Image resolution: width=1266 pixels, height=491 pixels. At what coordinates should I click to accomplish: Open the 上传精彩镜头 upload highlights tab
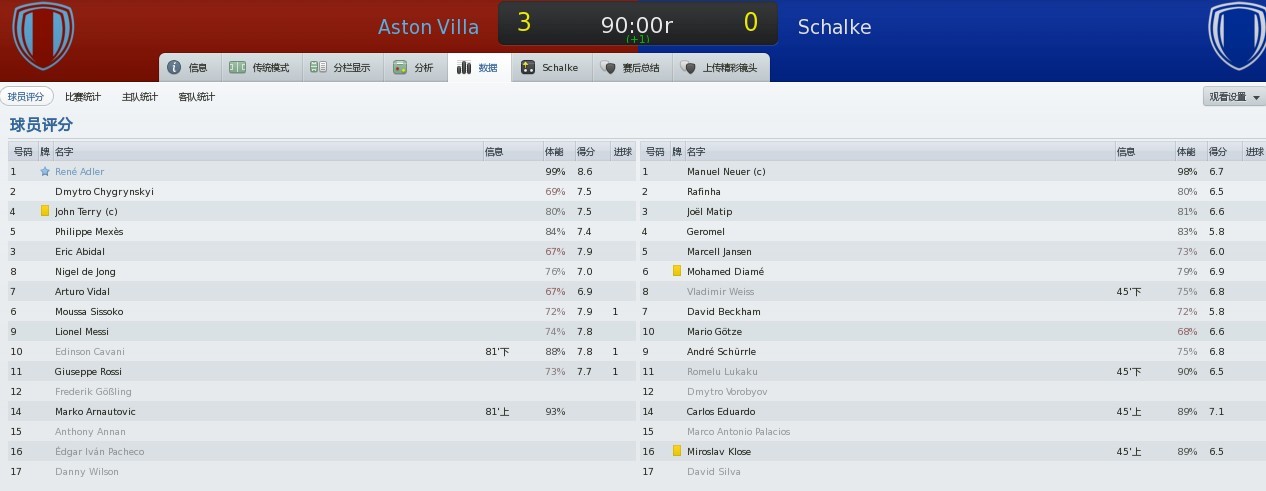tap(720, 68)
